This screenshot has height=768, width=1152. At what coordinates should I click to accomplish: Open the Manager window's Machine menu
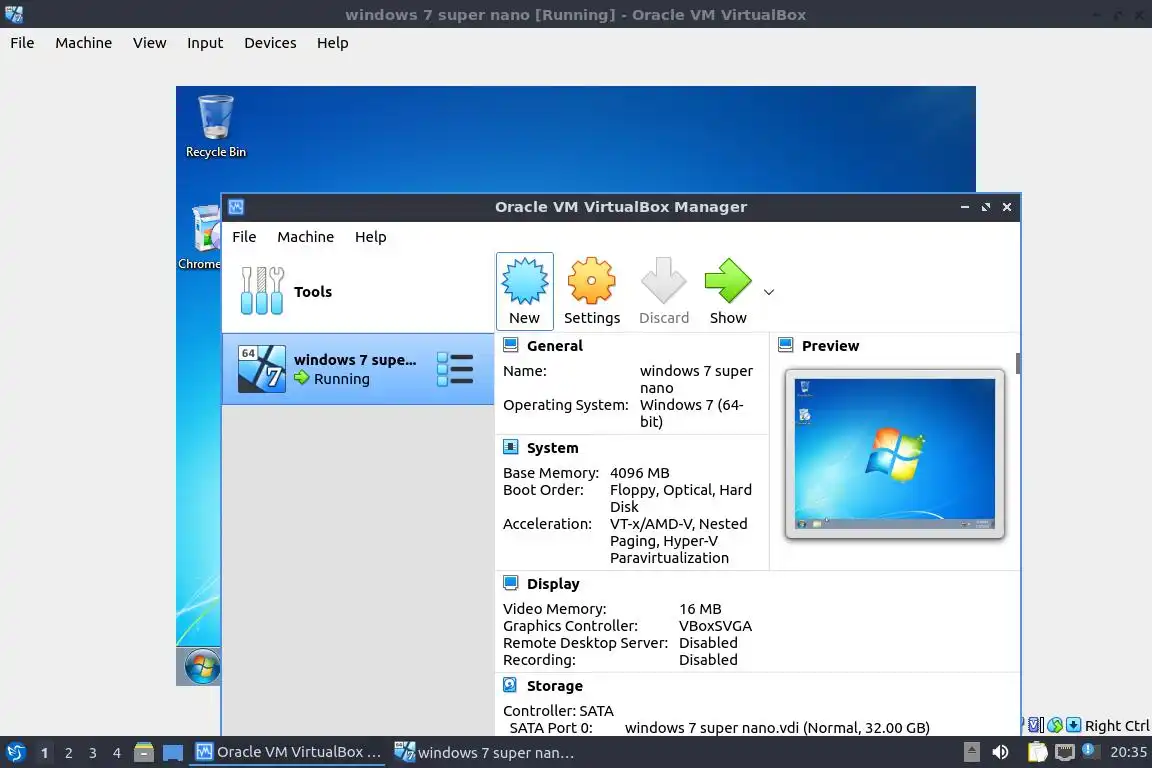click(x=306, y=237)
